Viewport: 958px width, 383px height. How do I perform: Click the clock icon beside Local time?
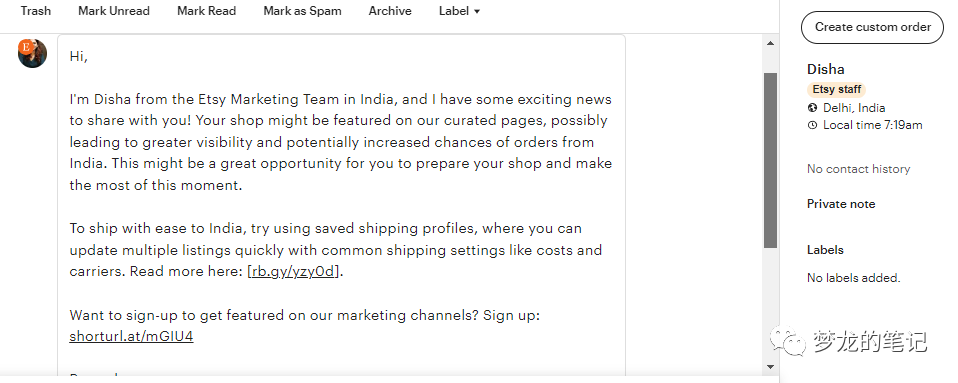pyautogui.click(x=812, y=125)
